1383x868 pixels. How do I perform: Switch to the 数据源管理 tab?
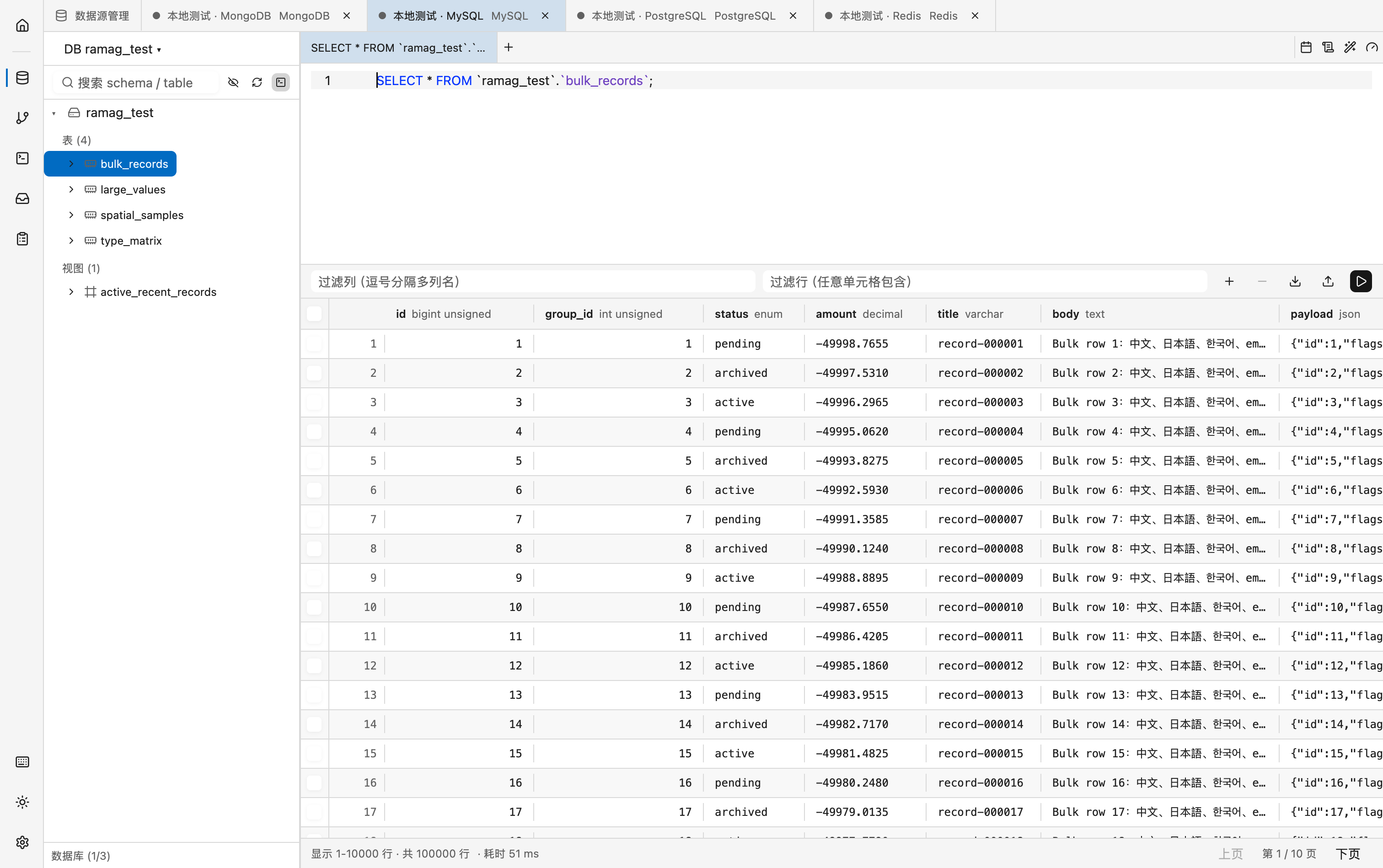92,16
